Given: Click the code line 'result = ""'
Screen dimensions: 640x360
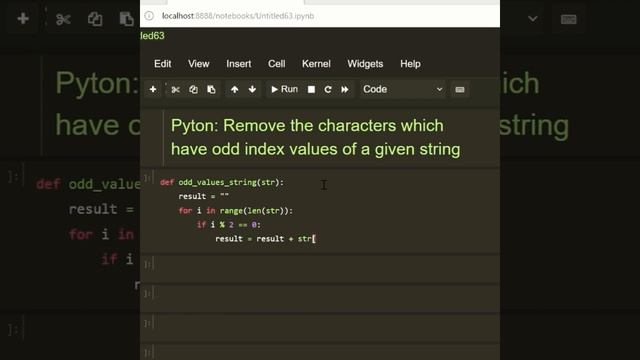Looking at the screenshot, I should (x=203, y=196).
